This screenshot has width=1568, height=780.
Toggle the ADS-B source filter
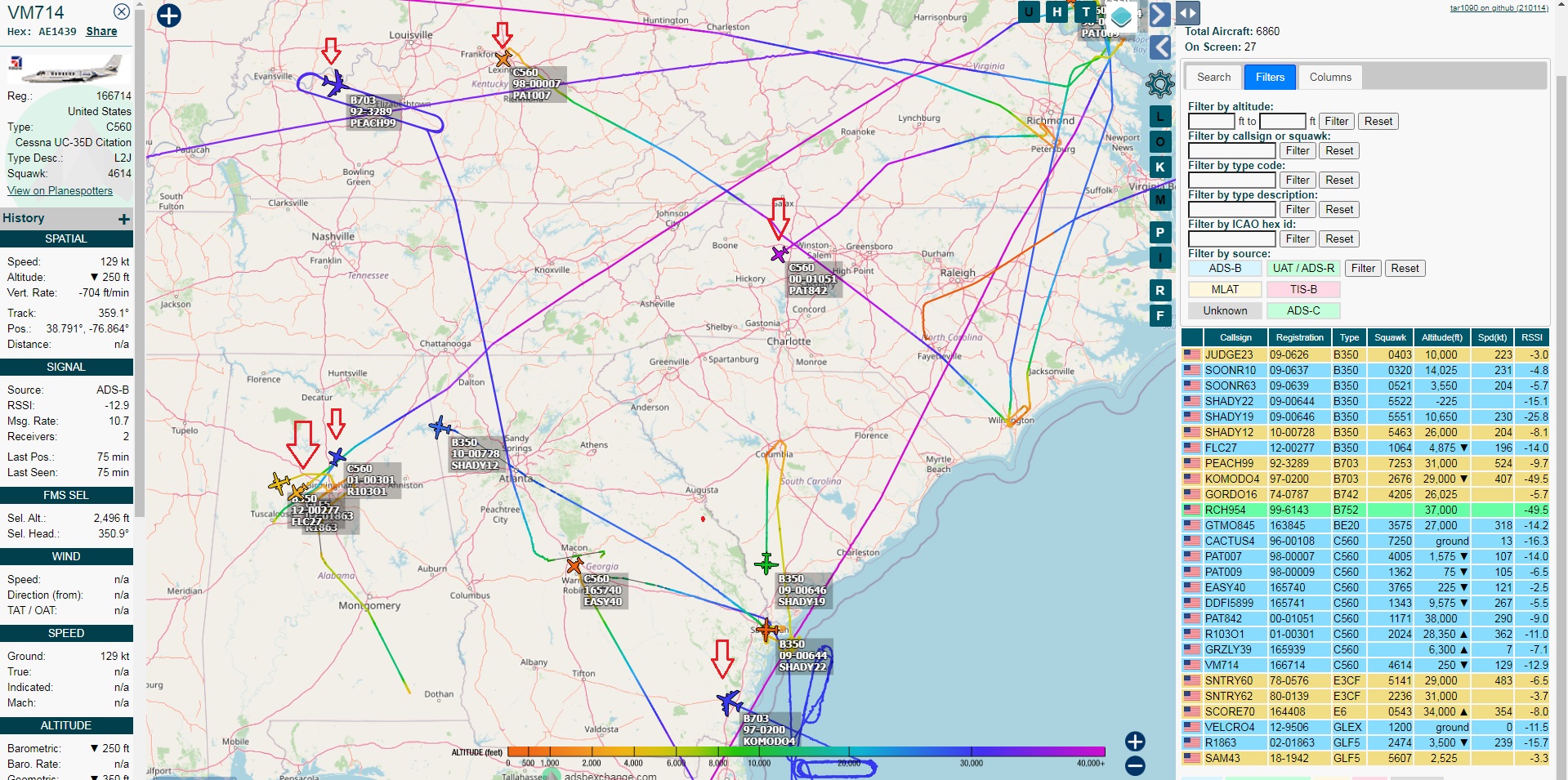click(x=1225, y=268)
